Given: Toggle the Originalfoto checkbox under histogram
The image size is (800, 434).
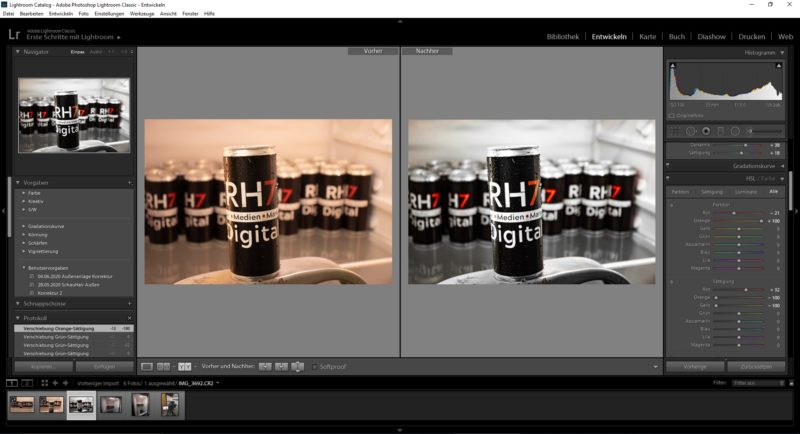Looking at the screenshot, I should [x=672, y=116].
